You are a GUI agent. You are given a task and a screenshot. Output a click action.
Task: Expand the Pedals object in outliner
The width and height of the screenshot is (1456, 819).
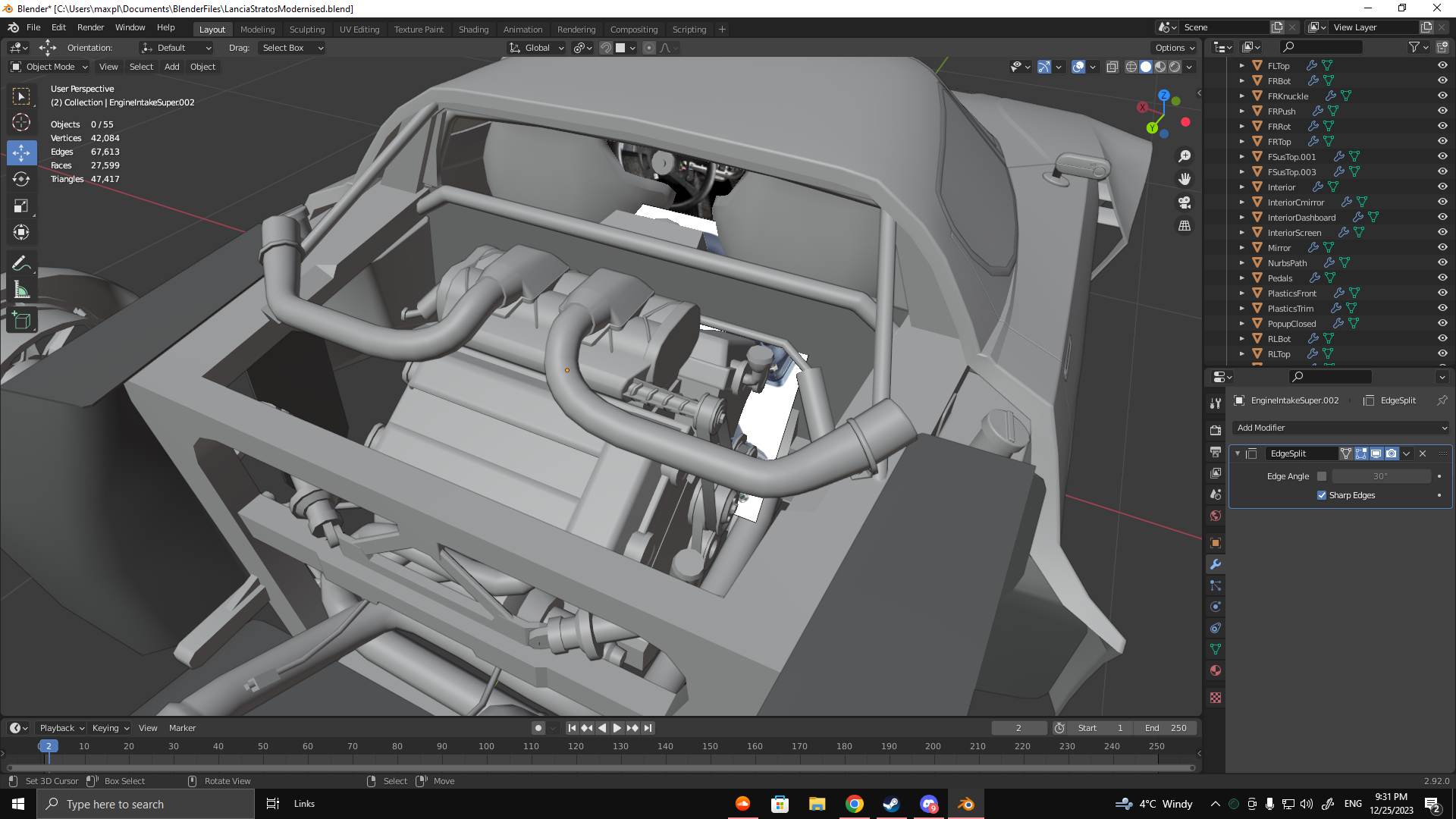(1241, 278)
